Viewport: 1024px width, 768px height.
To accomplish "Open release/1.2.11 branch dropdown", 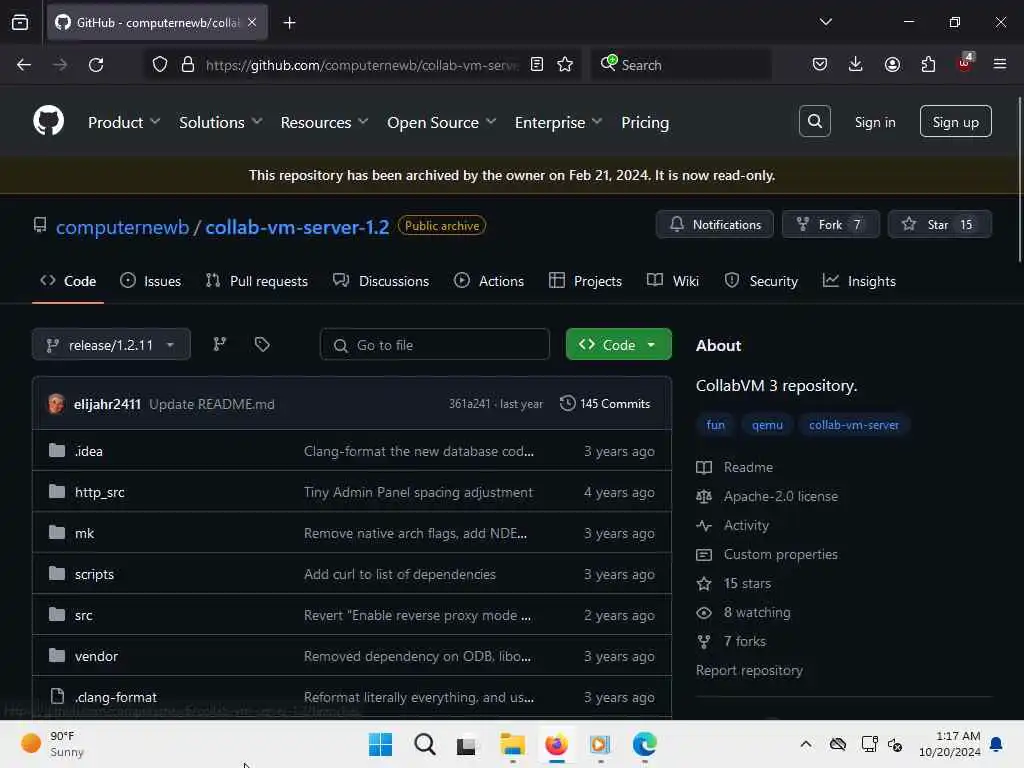I will (x=111, y=344).
